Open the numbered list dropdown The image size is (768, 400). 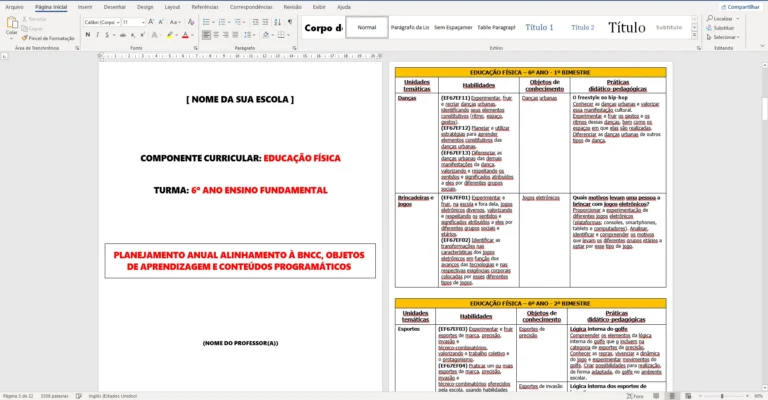click(x=230, y=22)
